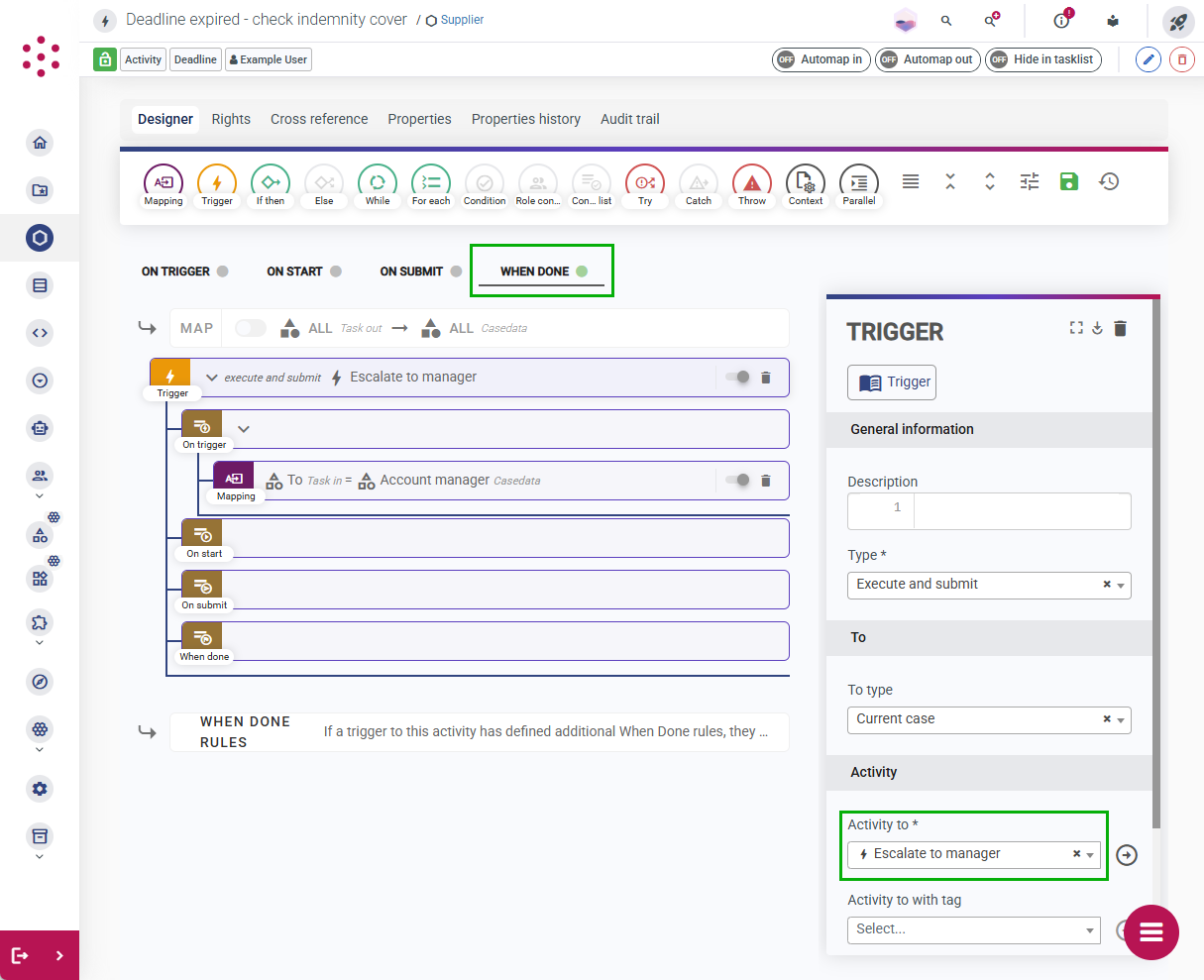This screenshot has height=980, width=1204.
Task: Click the Trigger documentation button
Action: coord(892,382)
